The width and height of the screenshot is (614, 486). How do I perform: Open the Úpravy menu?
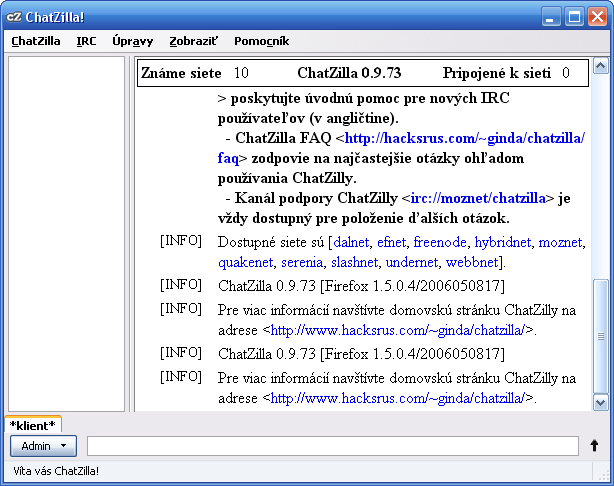click(x=132, y=41)
